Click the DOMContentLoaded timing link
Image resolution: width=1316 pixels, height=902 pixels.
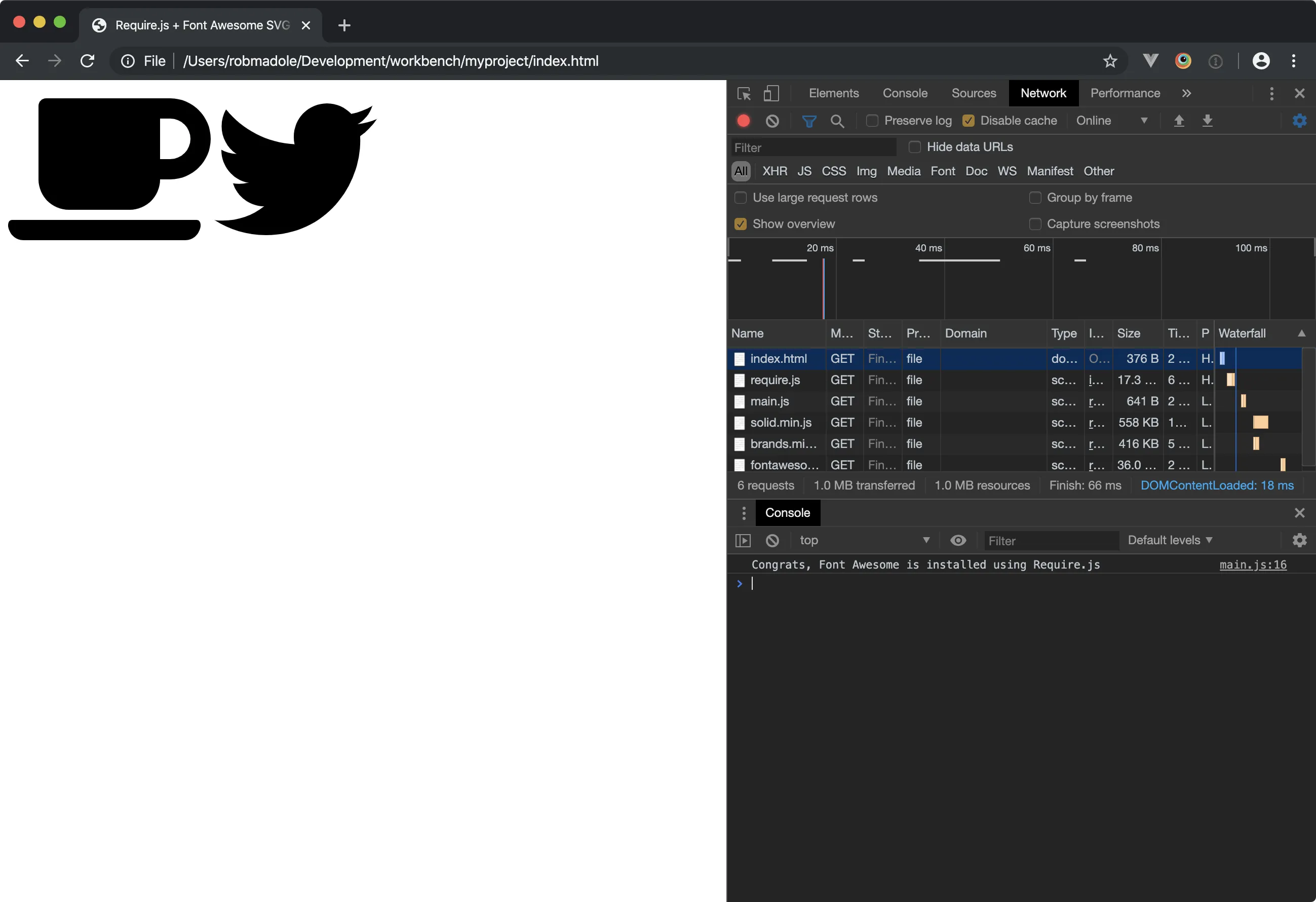(x=1217, y=486)
